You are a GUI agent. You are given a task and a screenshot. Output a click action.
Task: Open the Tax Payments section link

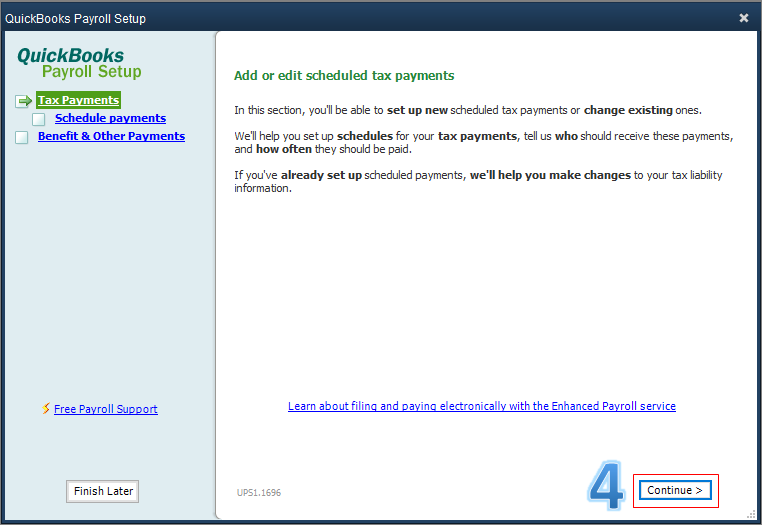[x=78, y=100]
